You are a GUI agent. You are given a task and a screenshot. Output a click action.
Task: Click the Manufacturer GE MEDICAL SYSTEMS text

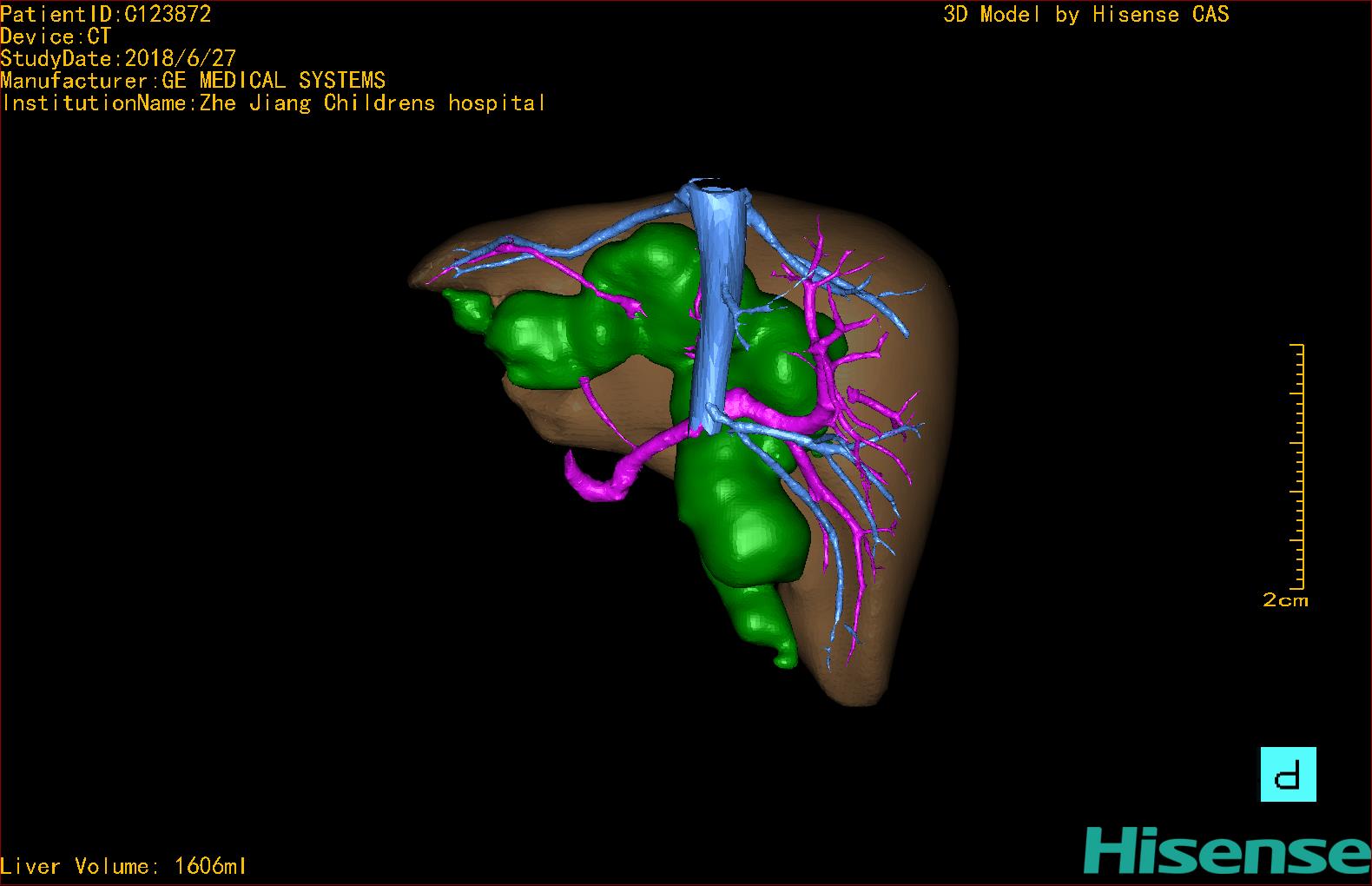click(x=193, y=81)
